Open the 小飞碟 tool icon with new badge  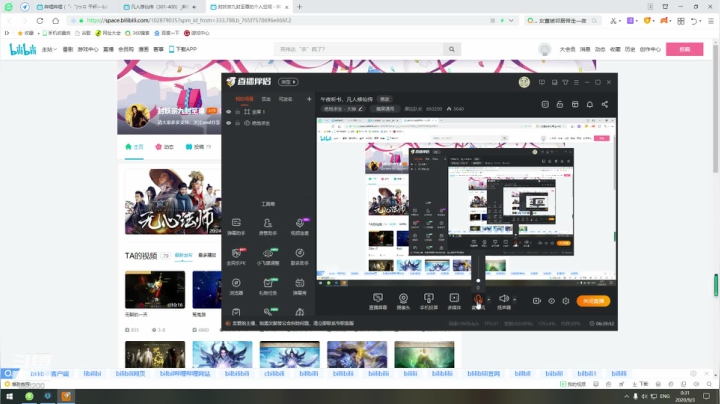(x=268, y=257)
